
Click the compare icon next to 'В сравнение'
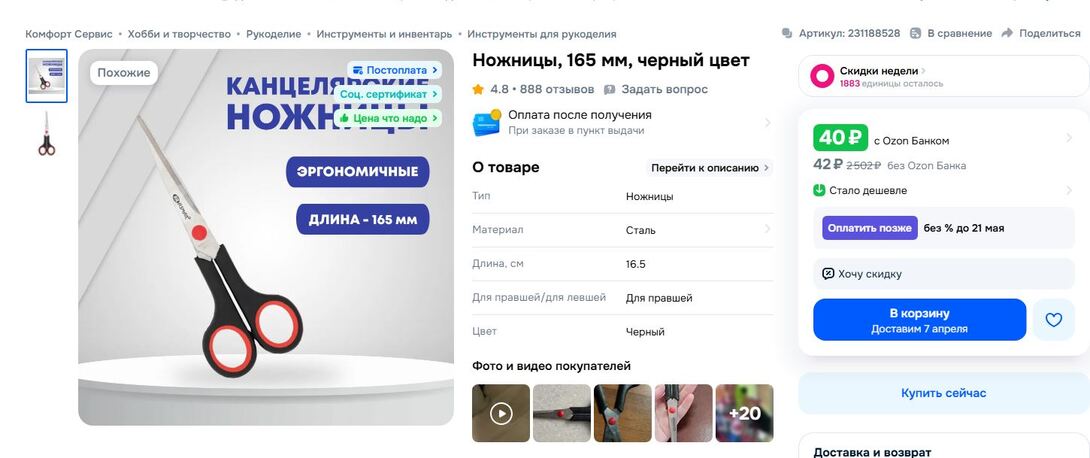916,33
